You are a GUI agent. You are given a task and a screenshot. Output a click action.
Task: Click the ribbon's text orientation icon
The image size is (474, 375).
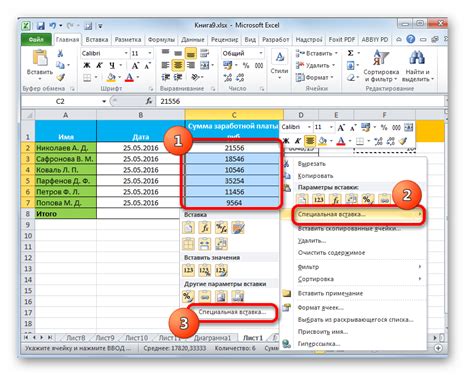195,78
